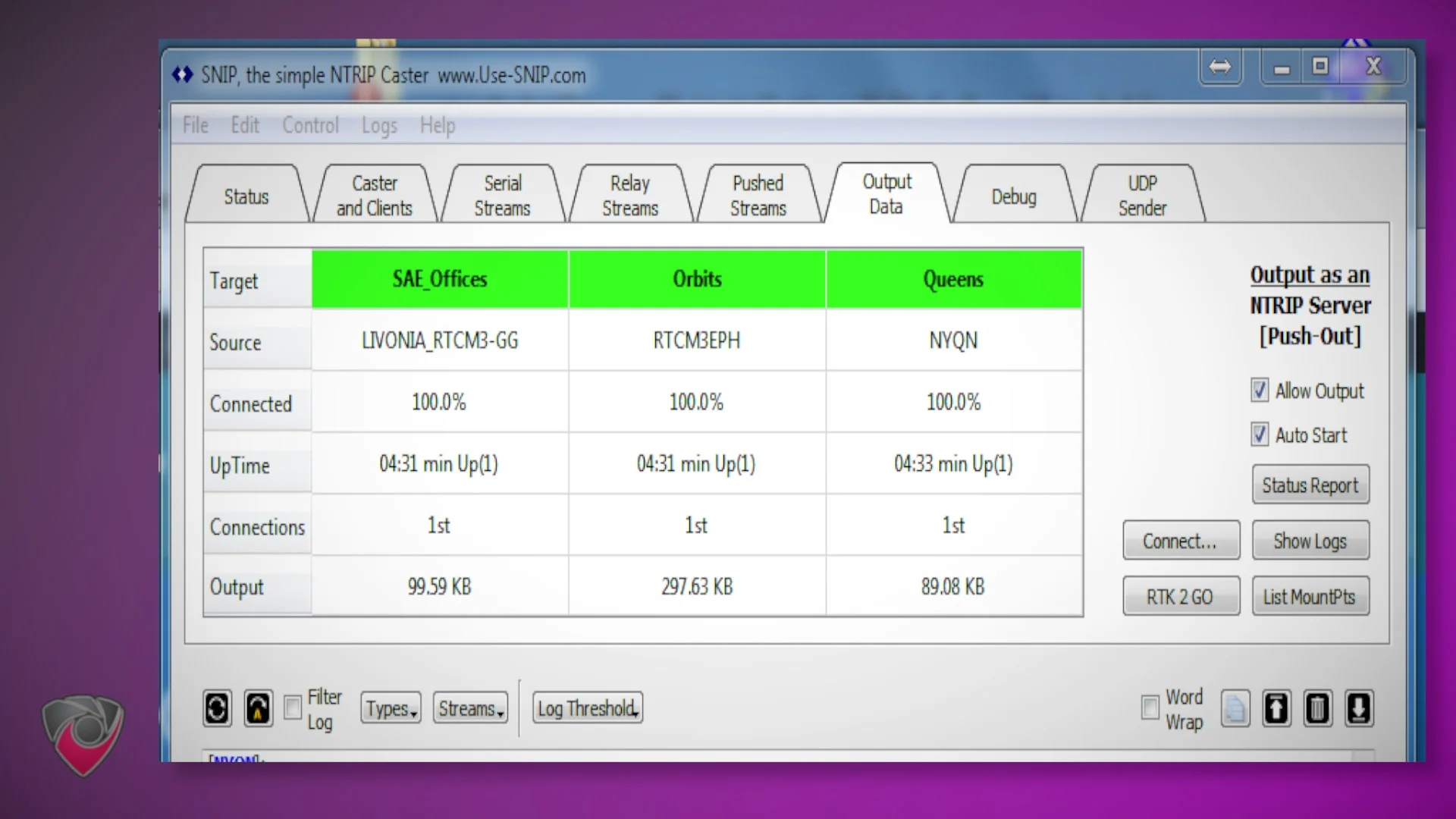
Task: Select the Orbits target header
Action: (x=697, y=279)
